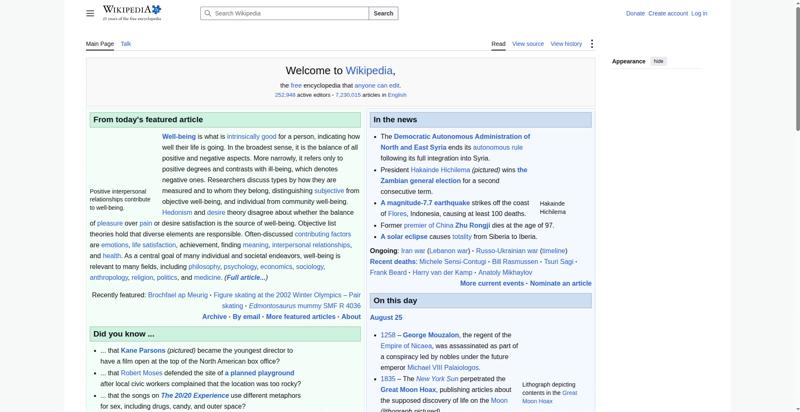Click the Harry van der Kamp link
This screenshot has height=412, width=800.
tap(442, 273)
